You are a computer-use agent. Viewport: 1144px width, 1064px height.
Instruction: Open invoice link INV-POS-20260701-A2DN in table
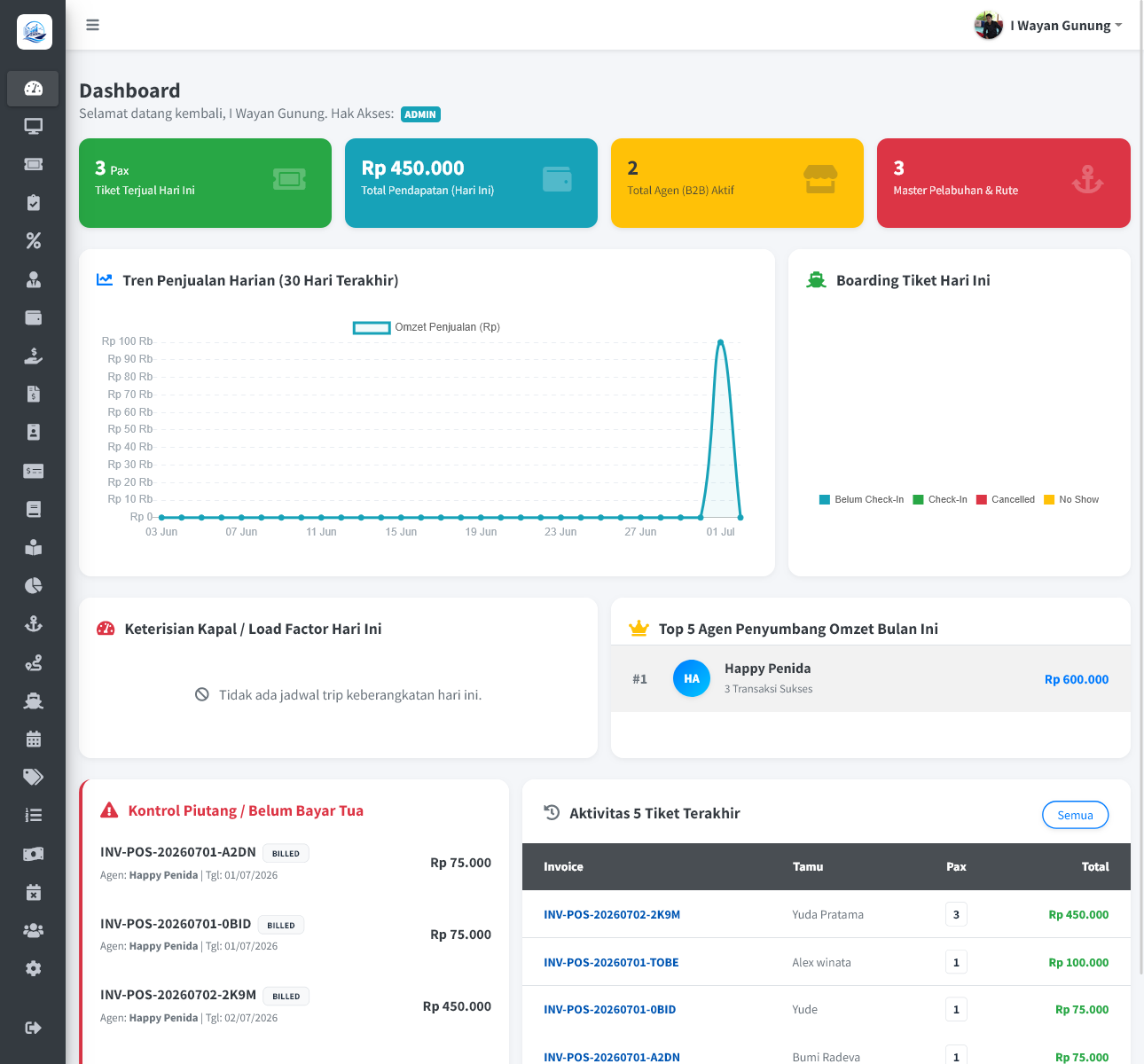612,1057
